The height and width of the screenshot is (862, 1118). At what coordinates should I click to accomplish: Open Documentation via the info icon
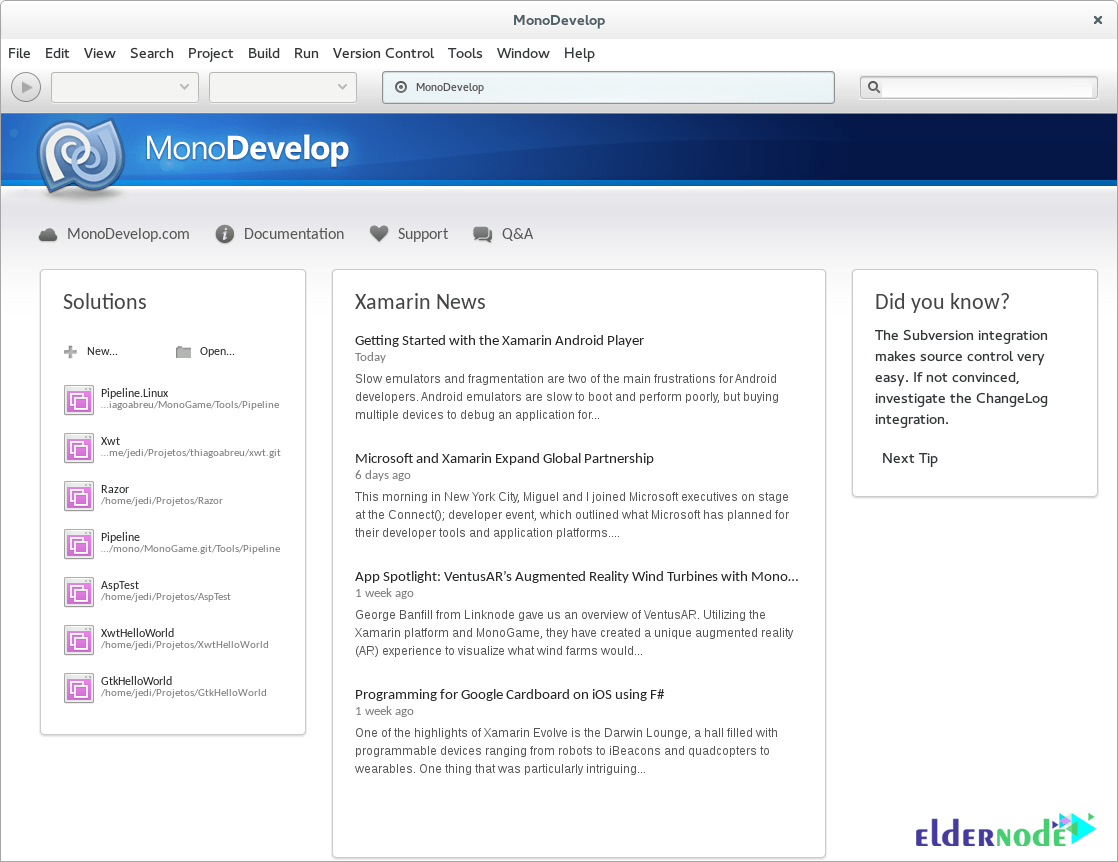coord(224,233)
